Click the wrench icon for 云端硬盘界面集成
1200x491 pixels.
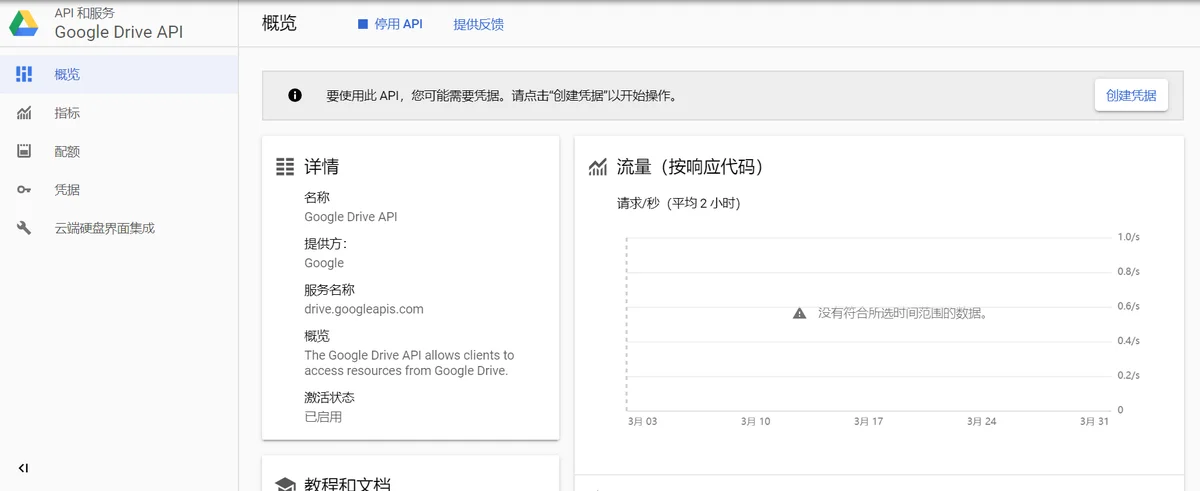24,228
